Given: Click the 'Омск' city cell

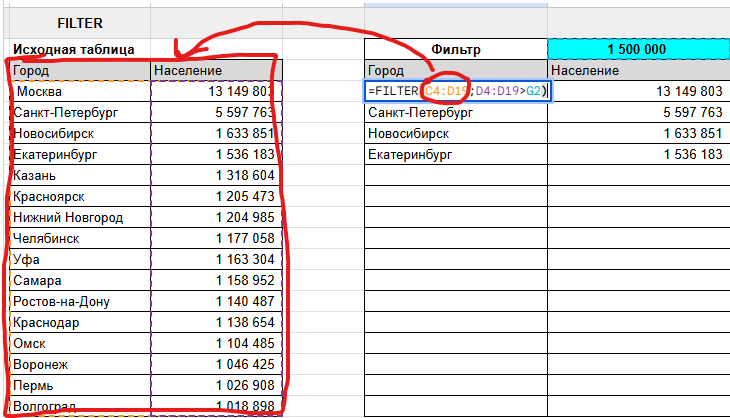Looking at the screenshot, I should [80, 344].
